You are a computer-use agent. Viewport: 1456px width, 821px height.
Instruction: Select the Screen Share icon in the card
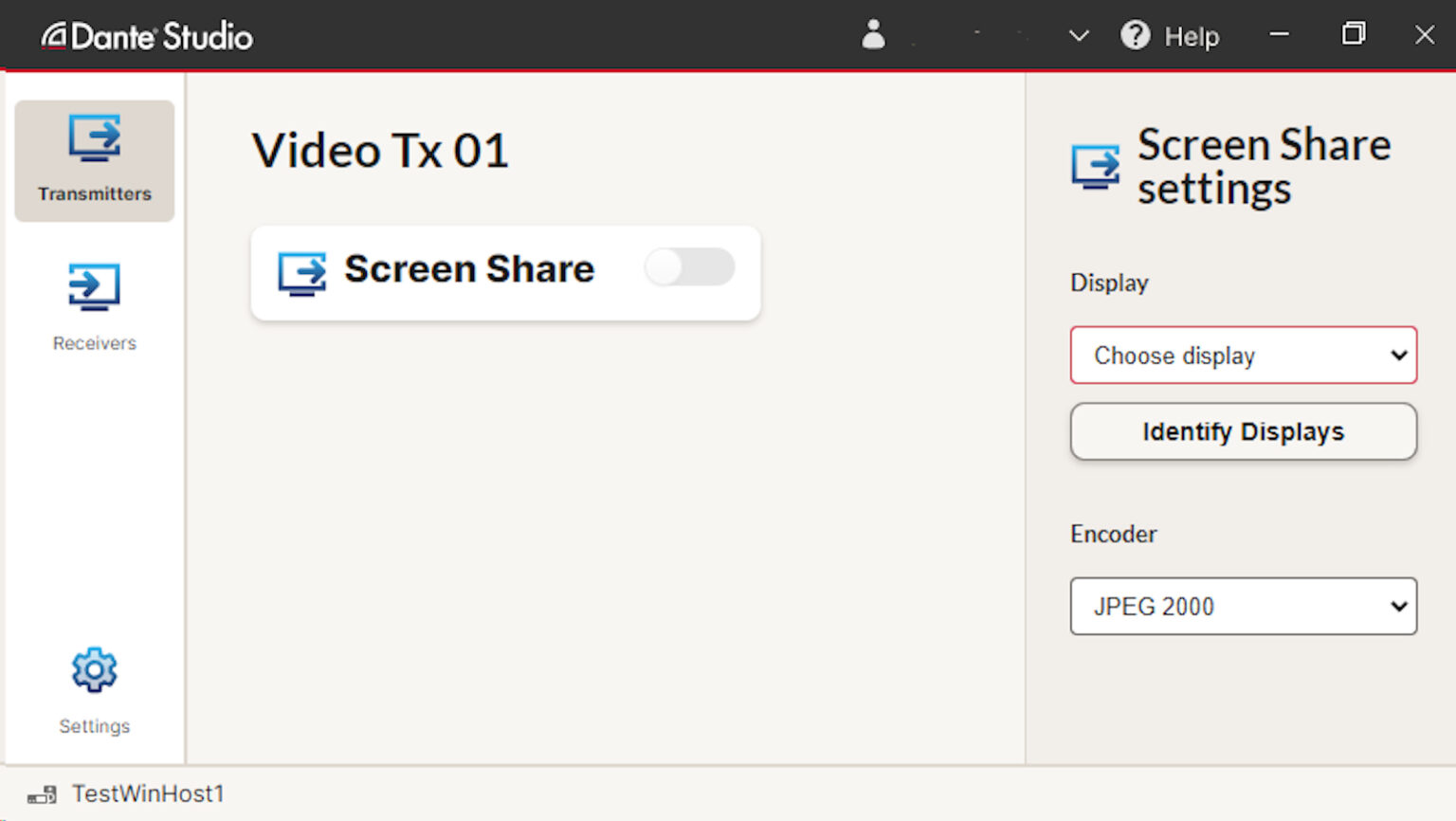point(301,273)
